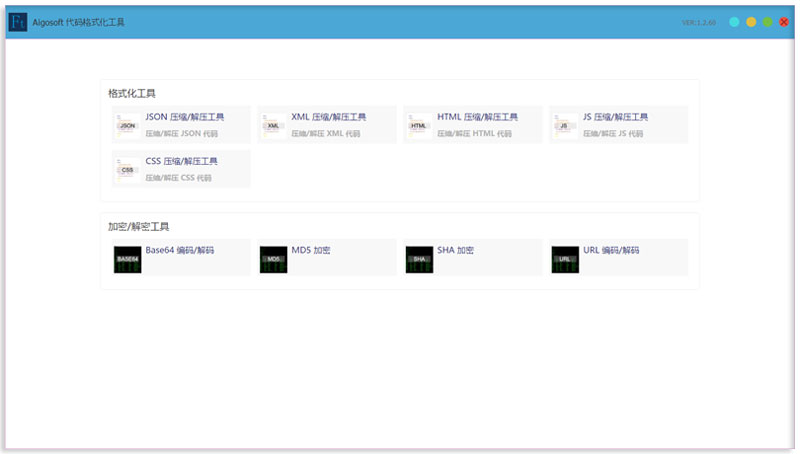The height and width of the screenshot is (454, 800).
Task: Select the HTML 压缩/解压工具 title text
Action: point(477,117)
